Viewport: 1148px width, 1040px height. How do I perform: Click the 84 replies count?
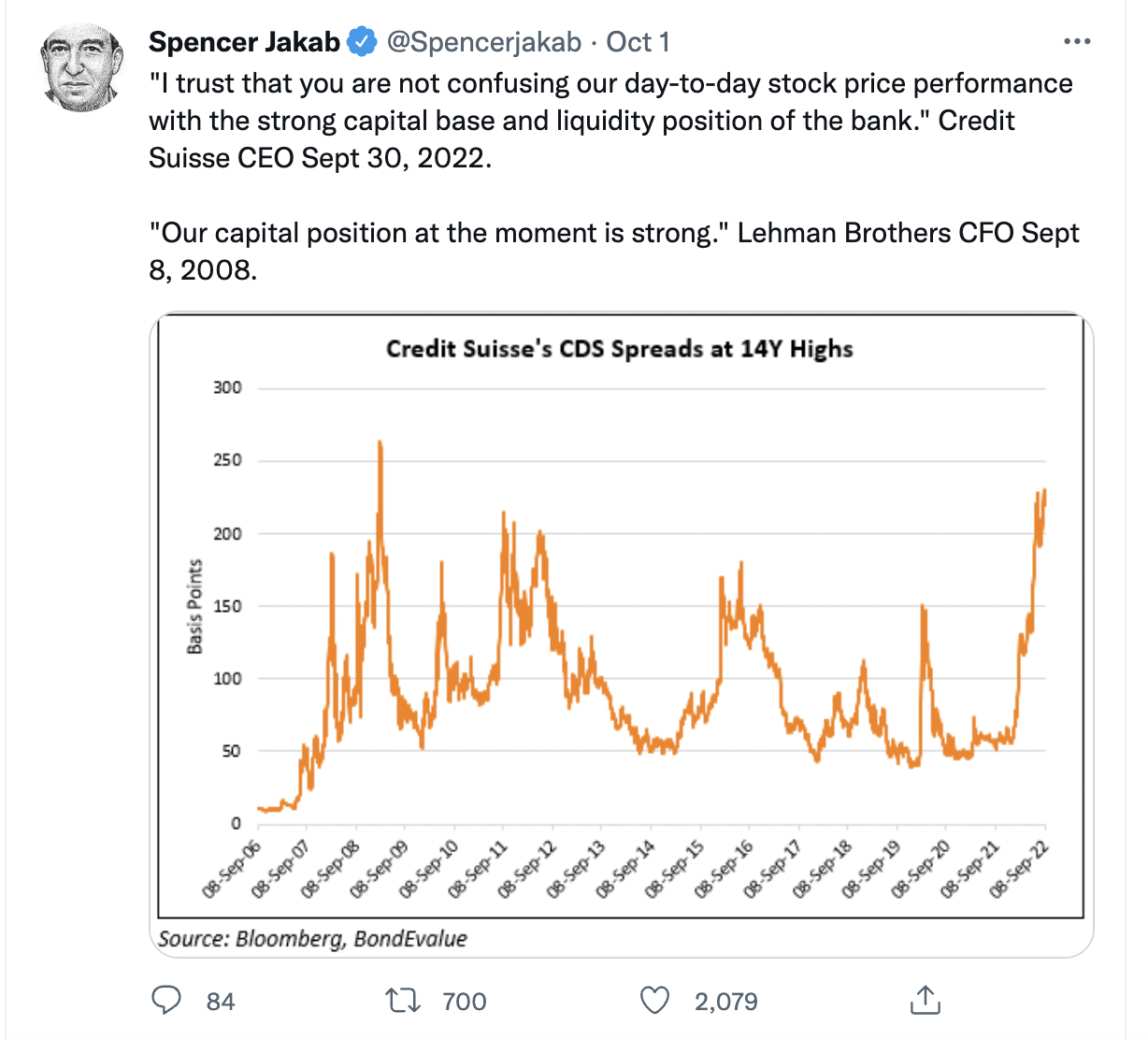tap(221, 1002)
